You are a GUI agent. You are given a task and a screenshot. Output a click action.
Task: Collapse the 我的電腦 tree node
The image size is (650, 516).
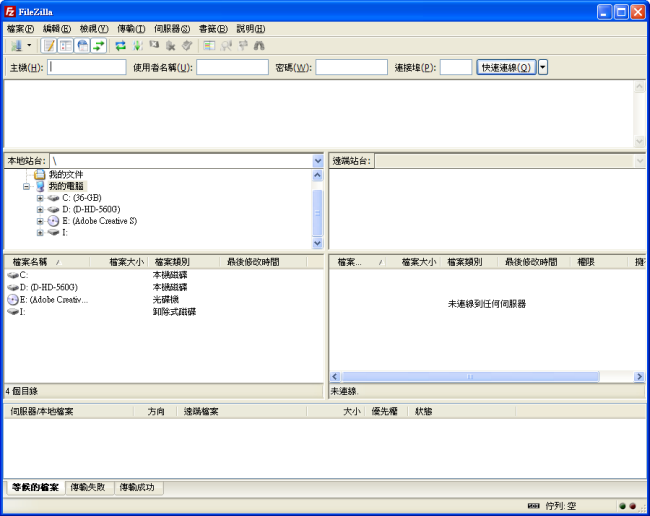(27, 187)
